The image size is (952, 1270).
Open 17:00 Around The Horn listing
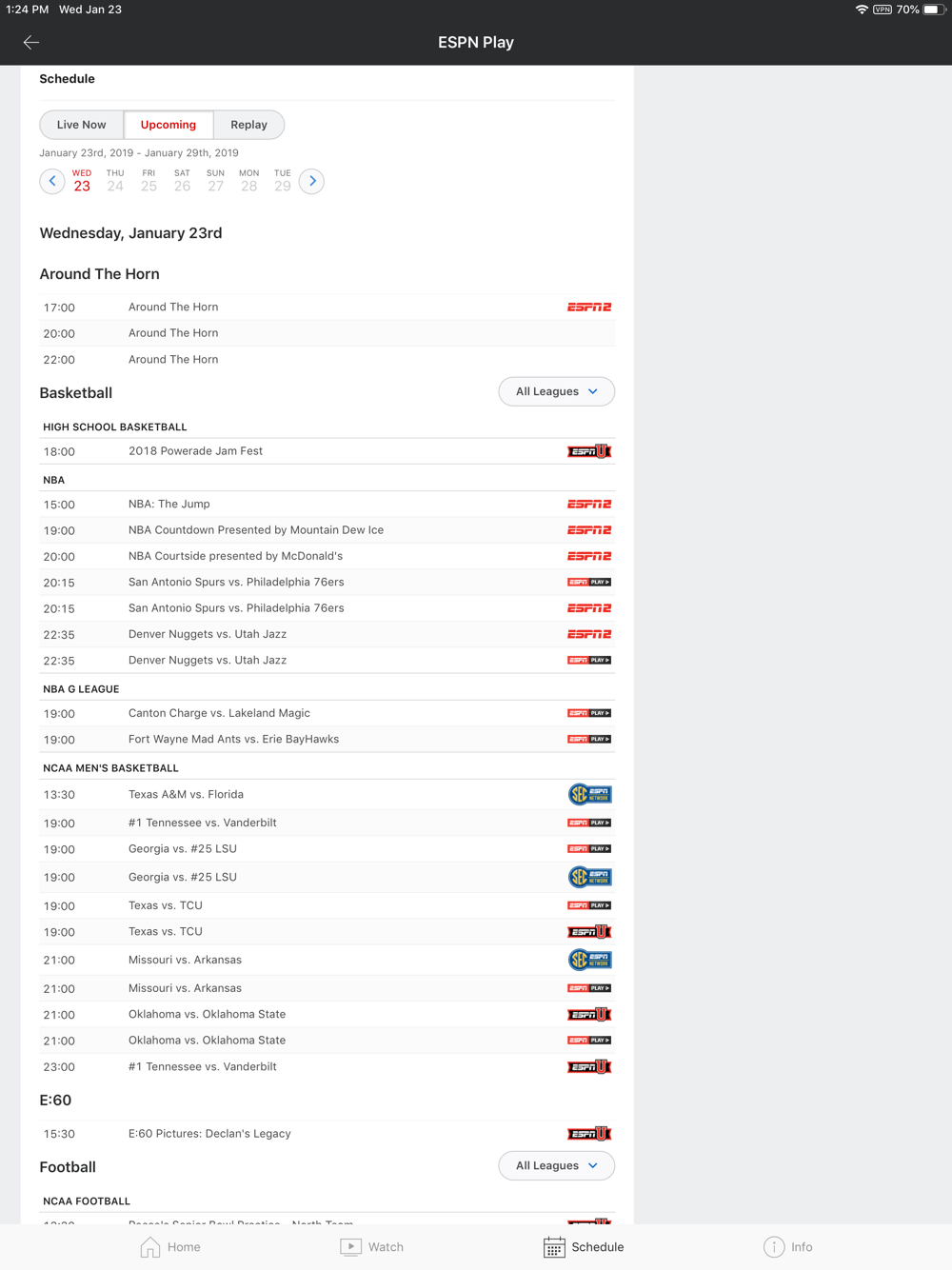click(x=327, y=308)
